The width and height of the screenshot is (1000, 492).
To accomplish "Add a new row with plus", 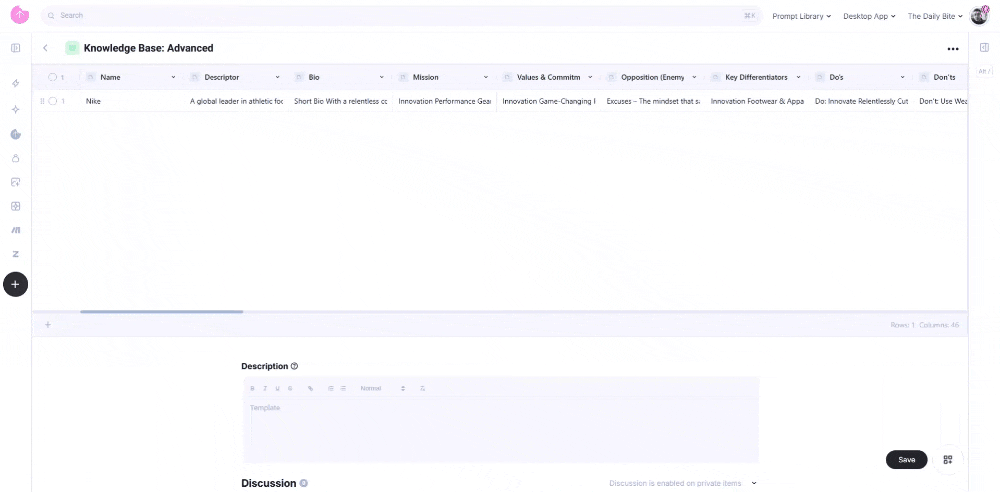I will (47, 325).
